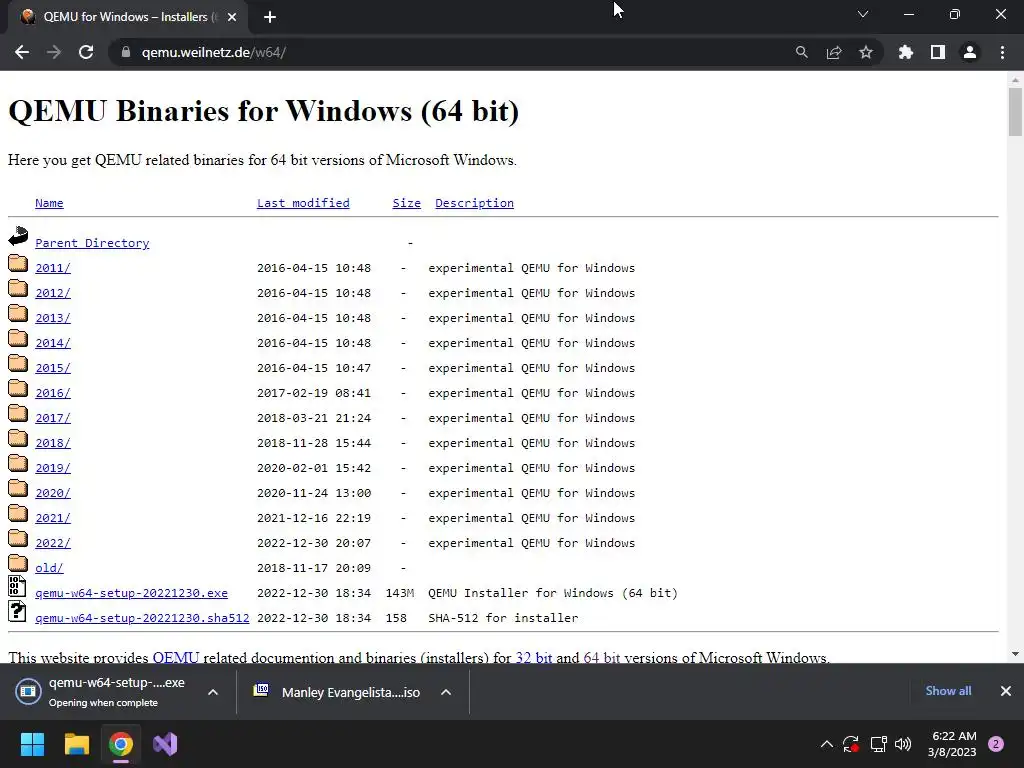Viewport: 1024px width, 768px height.
Task: Bookmark this page with the star
Action: 866,52
